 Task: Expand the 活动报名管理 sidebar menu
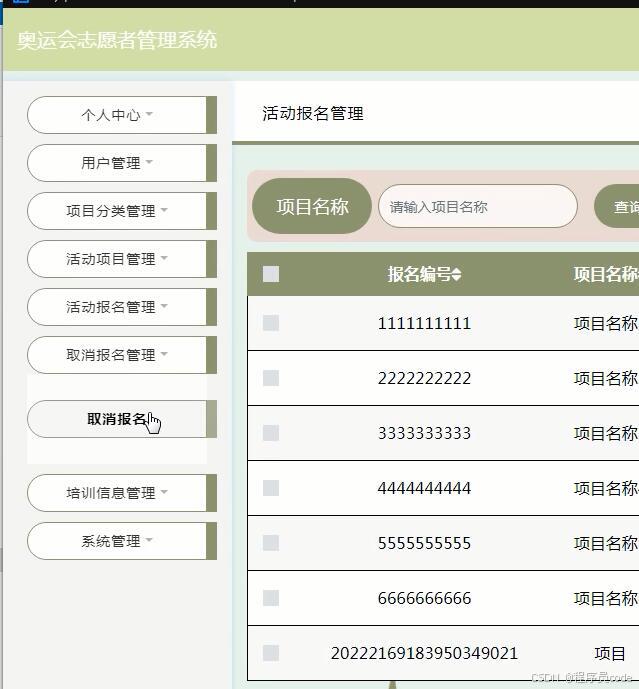tap(122, 307)
